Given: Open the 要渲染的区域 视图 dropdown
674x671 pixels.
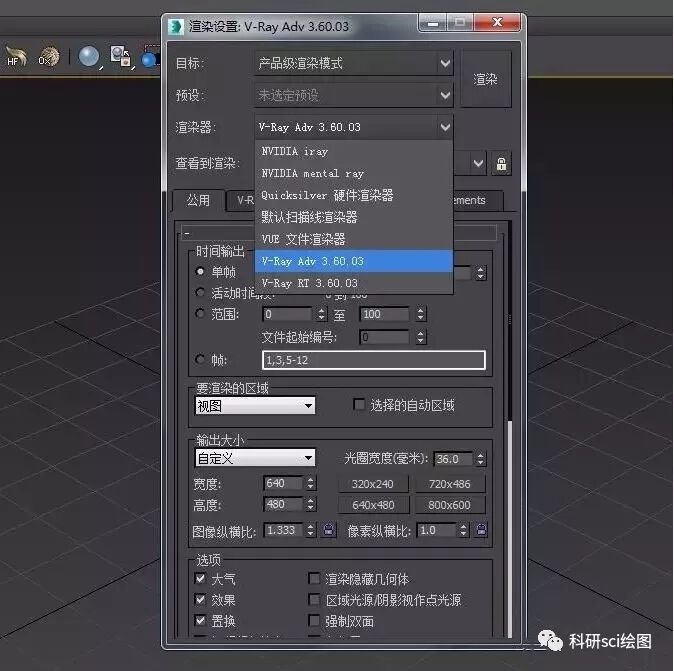Looking at the screenshot, I should 255,405.
